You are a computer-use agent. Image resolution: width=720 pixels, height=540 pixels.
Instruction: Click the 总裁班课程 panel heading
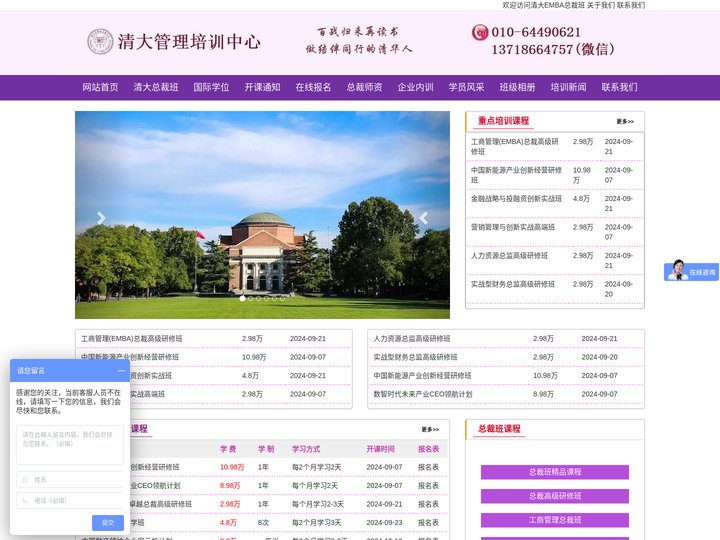coord(499,429)
